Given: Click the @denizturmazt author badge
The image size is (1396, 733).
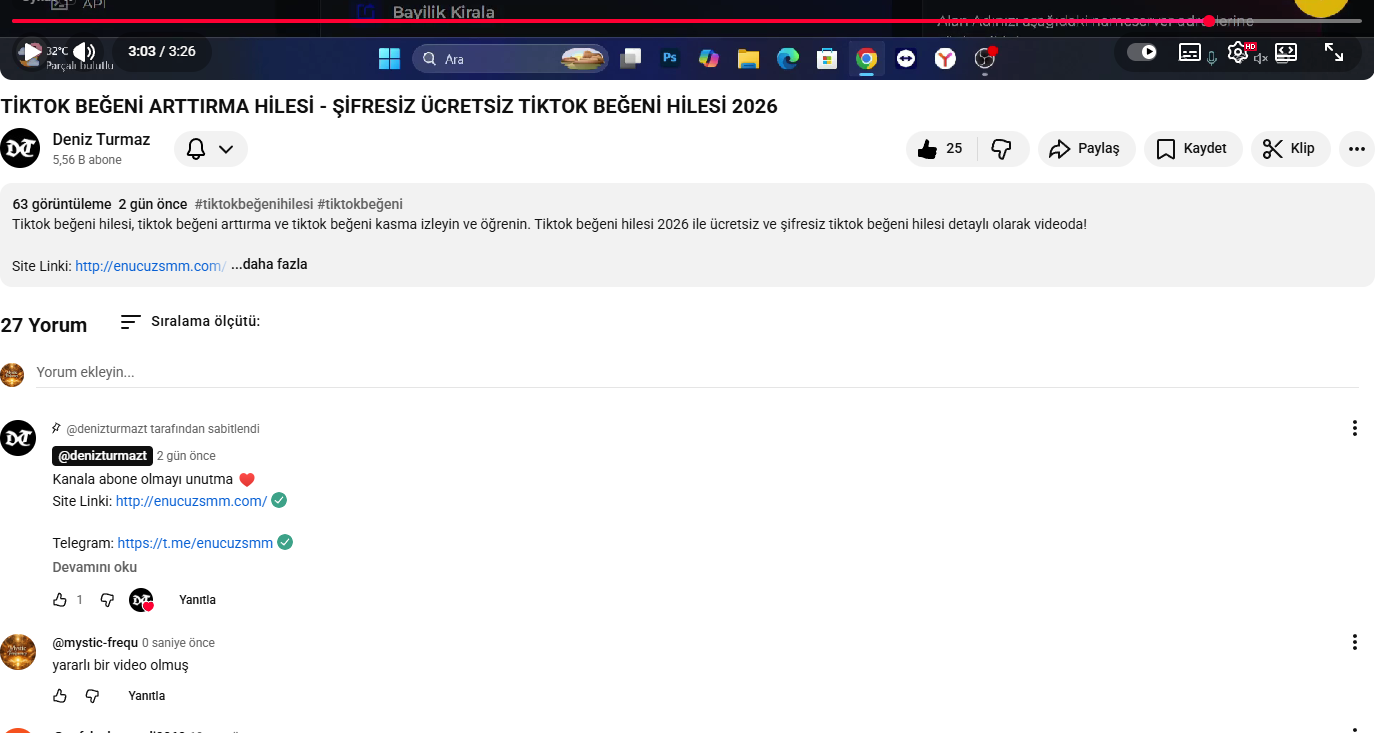Looking at the screenshot, I should 102,456.
